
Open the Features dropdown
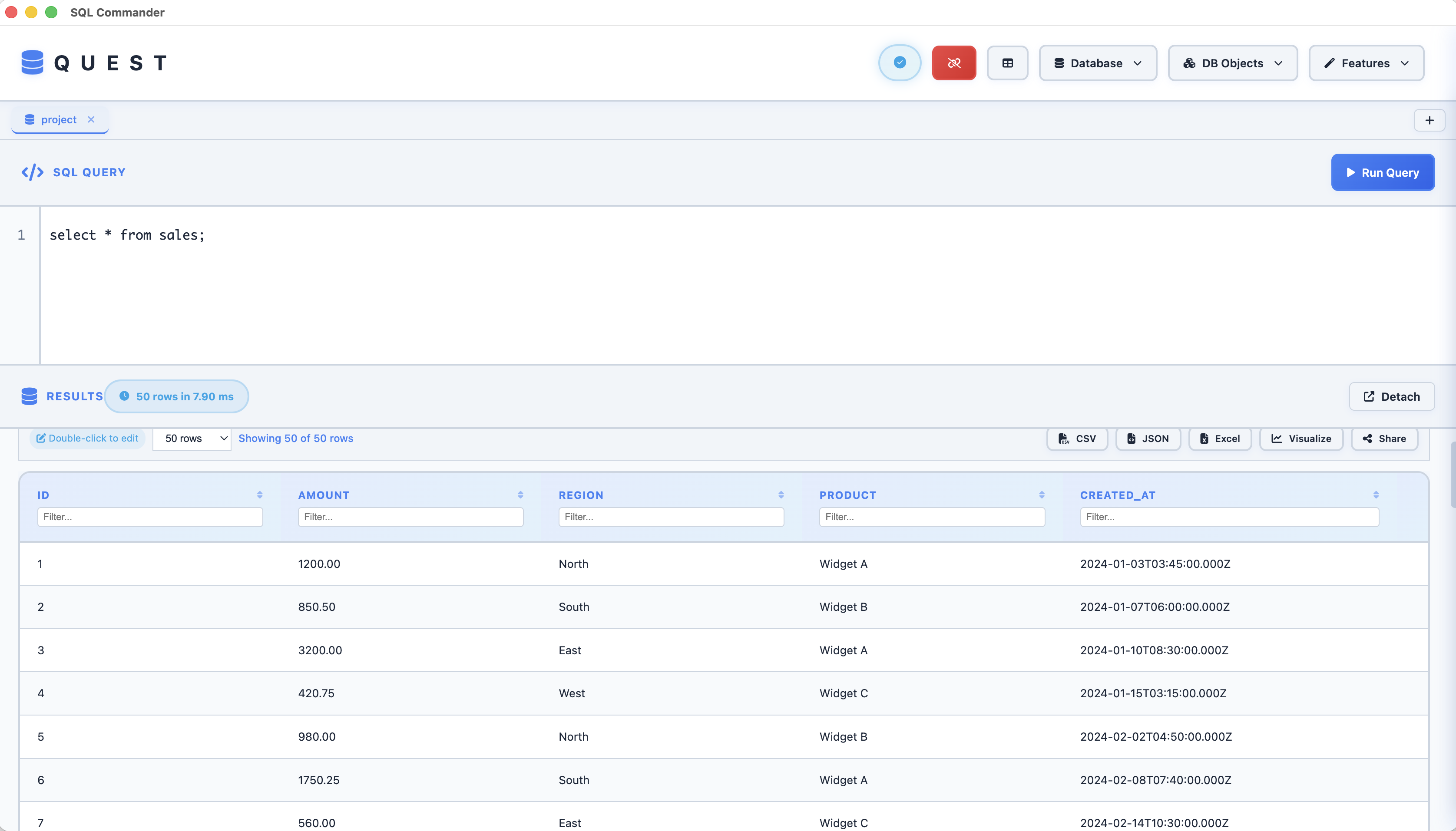click(x=1366, y=63)
